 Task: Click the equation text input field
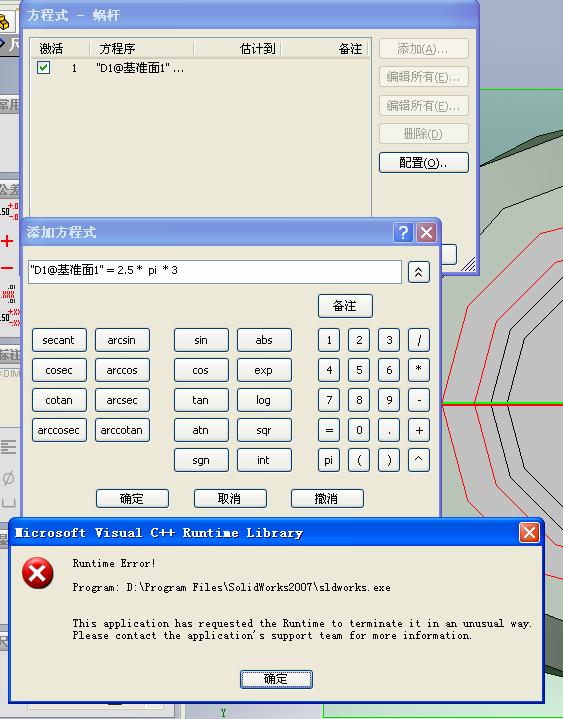(215, 271)
